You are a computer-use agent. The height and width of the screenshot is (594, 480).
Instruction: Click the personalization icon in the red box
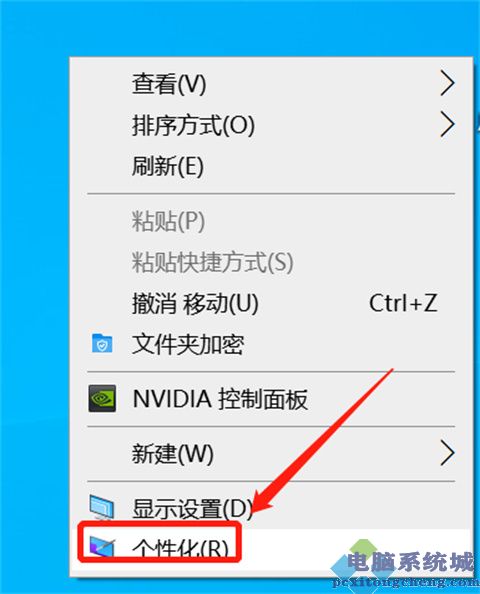click(102, 547)
